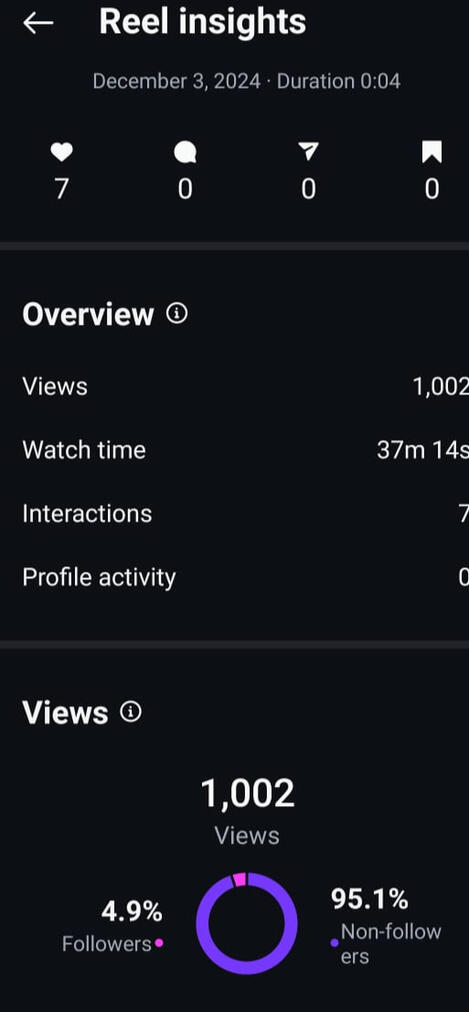The height and width of the screenshot is (1012, 469).
Task: Click the date and duration text
Action: click(246, 81)
